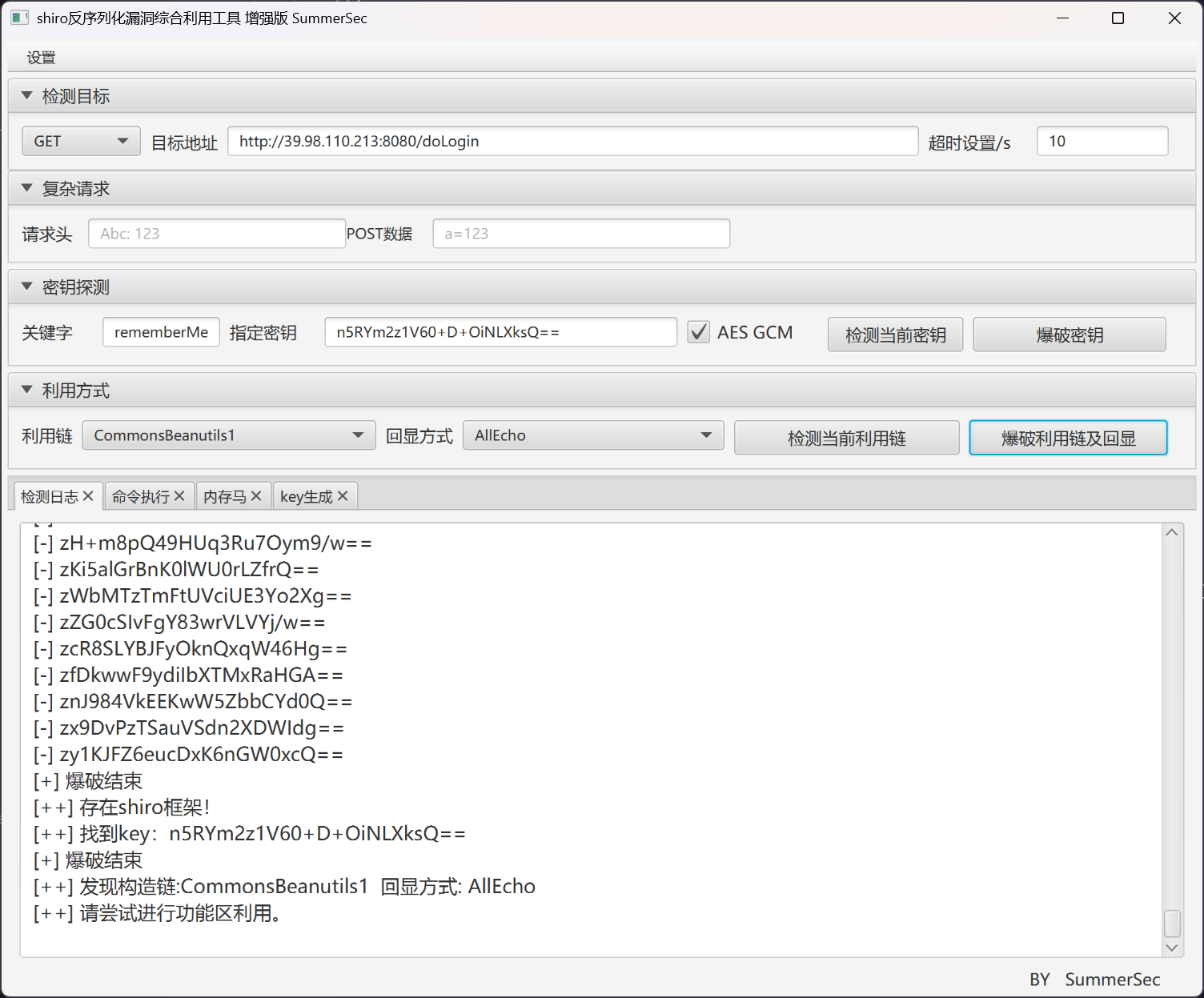Viewport: 1204px width, 998px height.
Task: Close the 内存马 tab via X icon
Action: tap(256, 496)
